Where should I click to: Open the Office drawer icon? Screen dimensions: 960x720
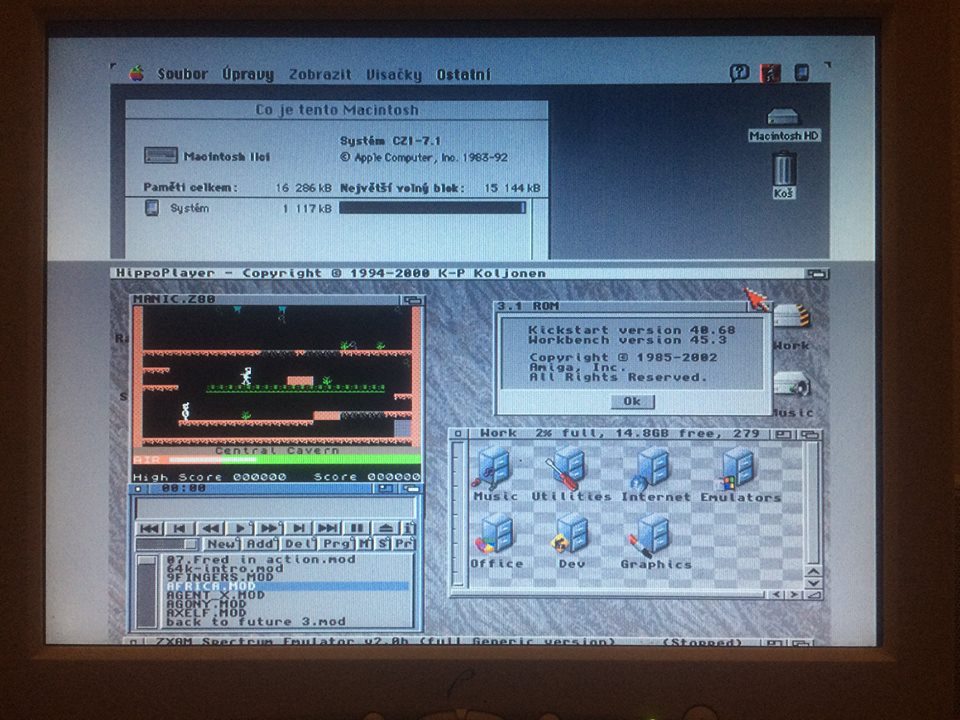click(497, 535)
